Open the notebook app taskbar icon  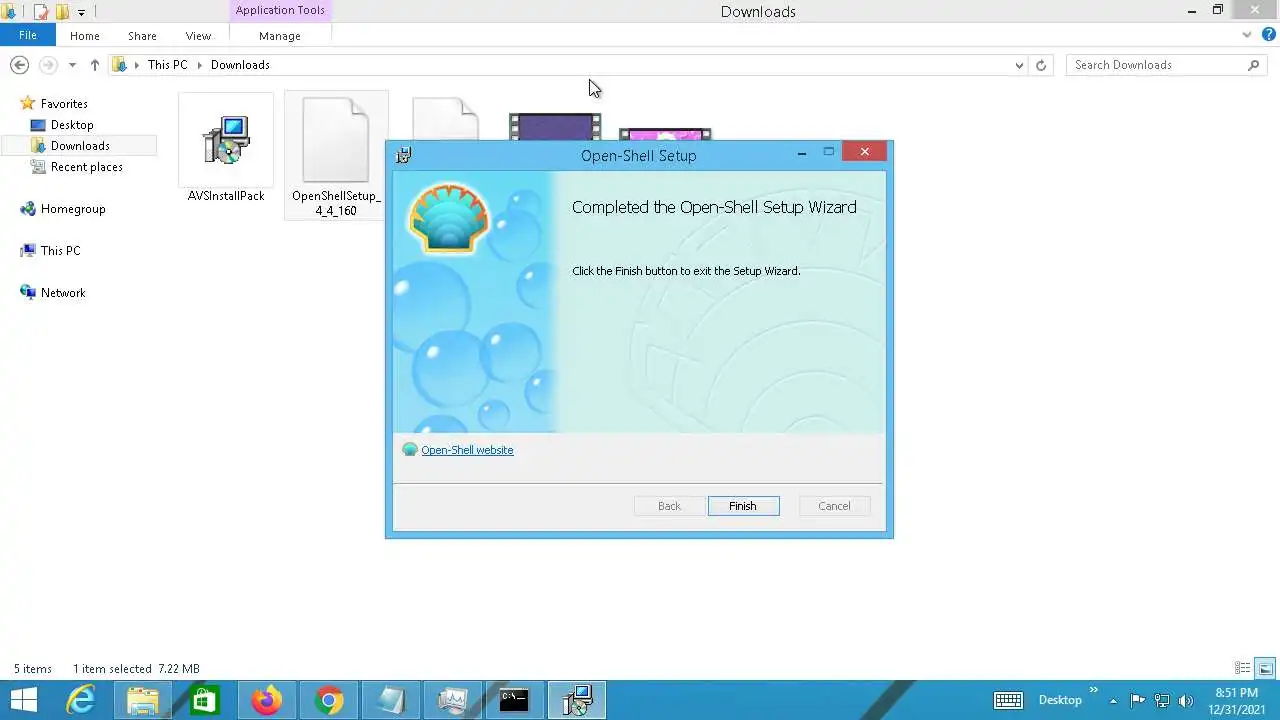click(x=390, y=700)
